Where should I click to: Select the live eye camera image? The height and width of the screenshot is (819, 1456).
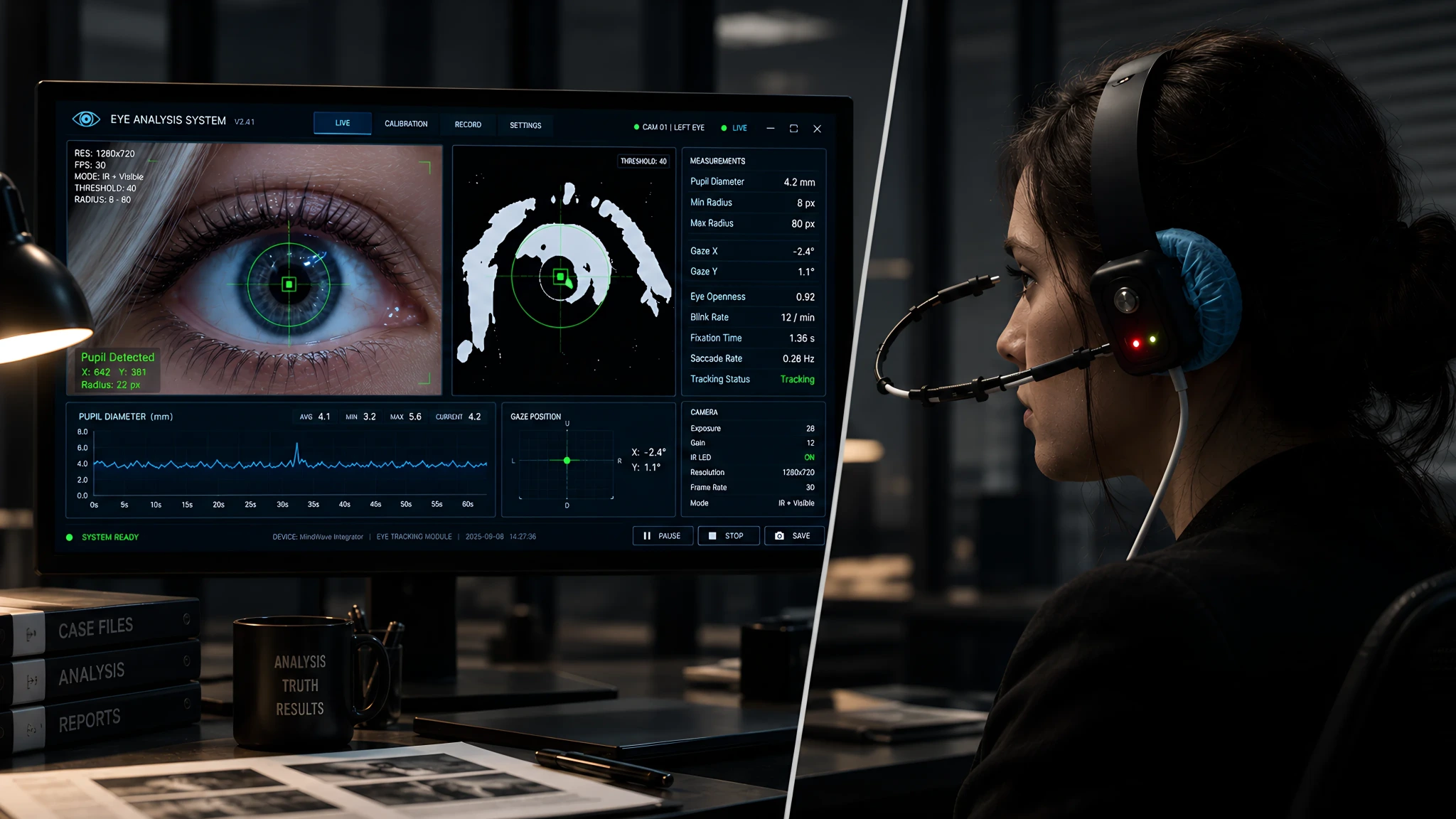[255, 269]
